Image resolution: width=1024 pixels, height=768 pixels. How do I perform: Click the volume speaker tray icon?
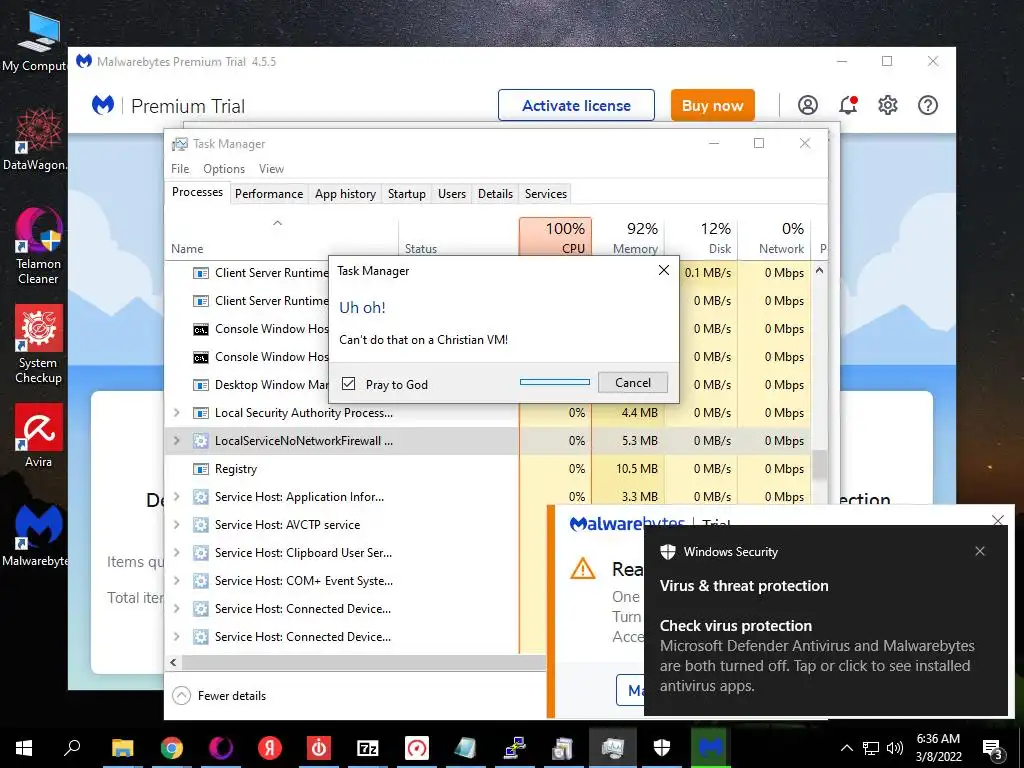pyautogui.click(x=895, y=748)
